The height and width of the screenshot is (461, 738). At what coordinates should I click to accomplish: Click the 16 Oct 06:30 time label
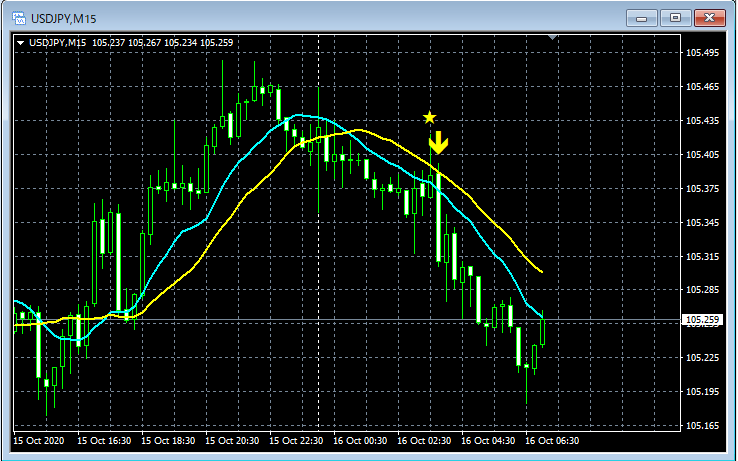pos(553,441)
